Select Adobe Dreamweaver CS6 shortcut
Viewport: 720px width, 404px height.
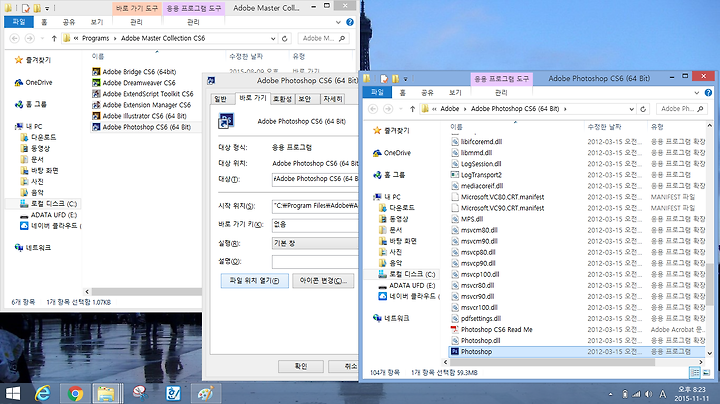point(139,83)
